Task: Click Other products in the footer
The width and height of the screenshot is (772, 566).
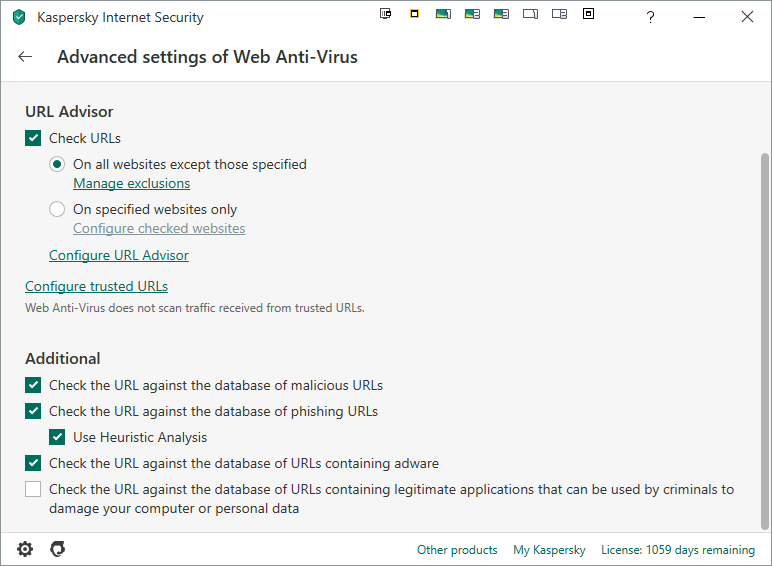Action: tap(457, 550)
